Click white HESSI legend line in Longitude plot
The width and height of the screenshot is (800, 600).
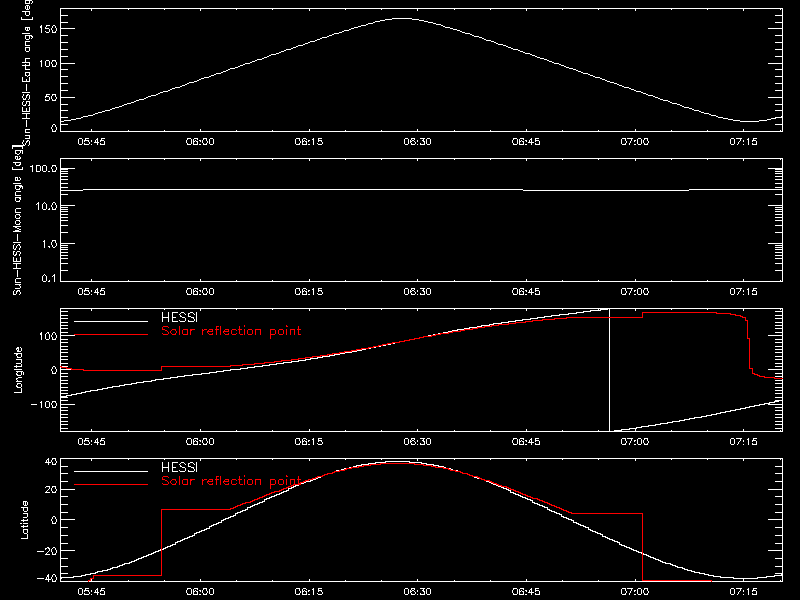pyautogui.click(x=111, y=321)
